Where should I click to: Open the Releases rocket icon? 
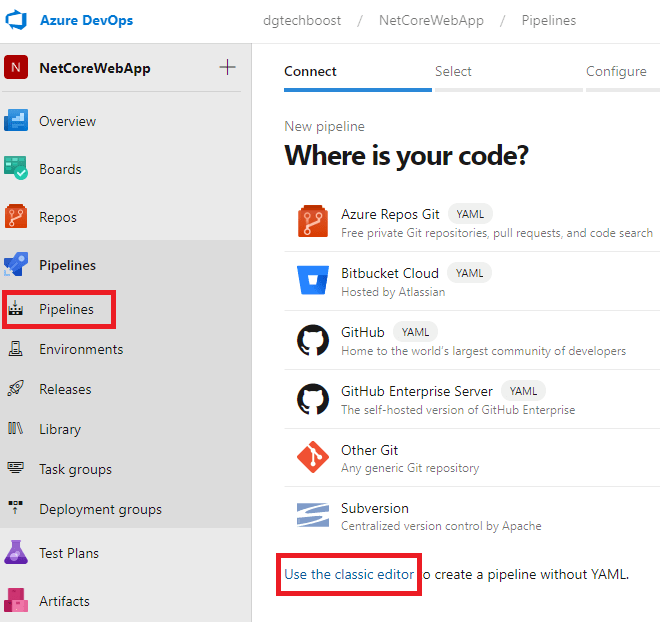16,389
